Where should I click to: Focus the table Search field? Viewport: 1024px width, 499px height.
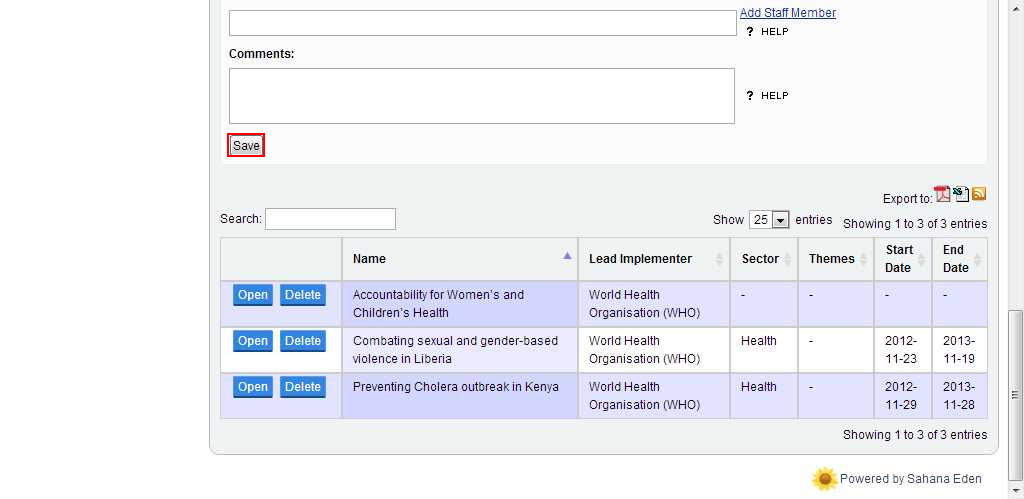(x=330, y=219)
